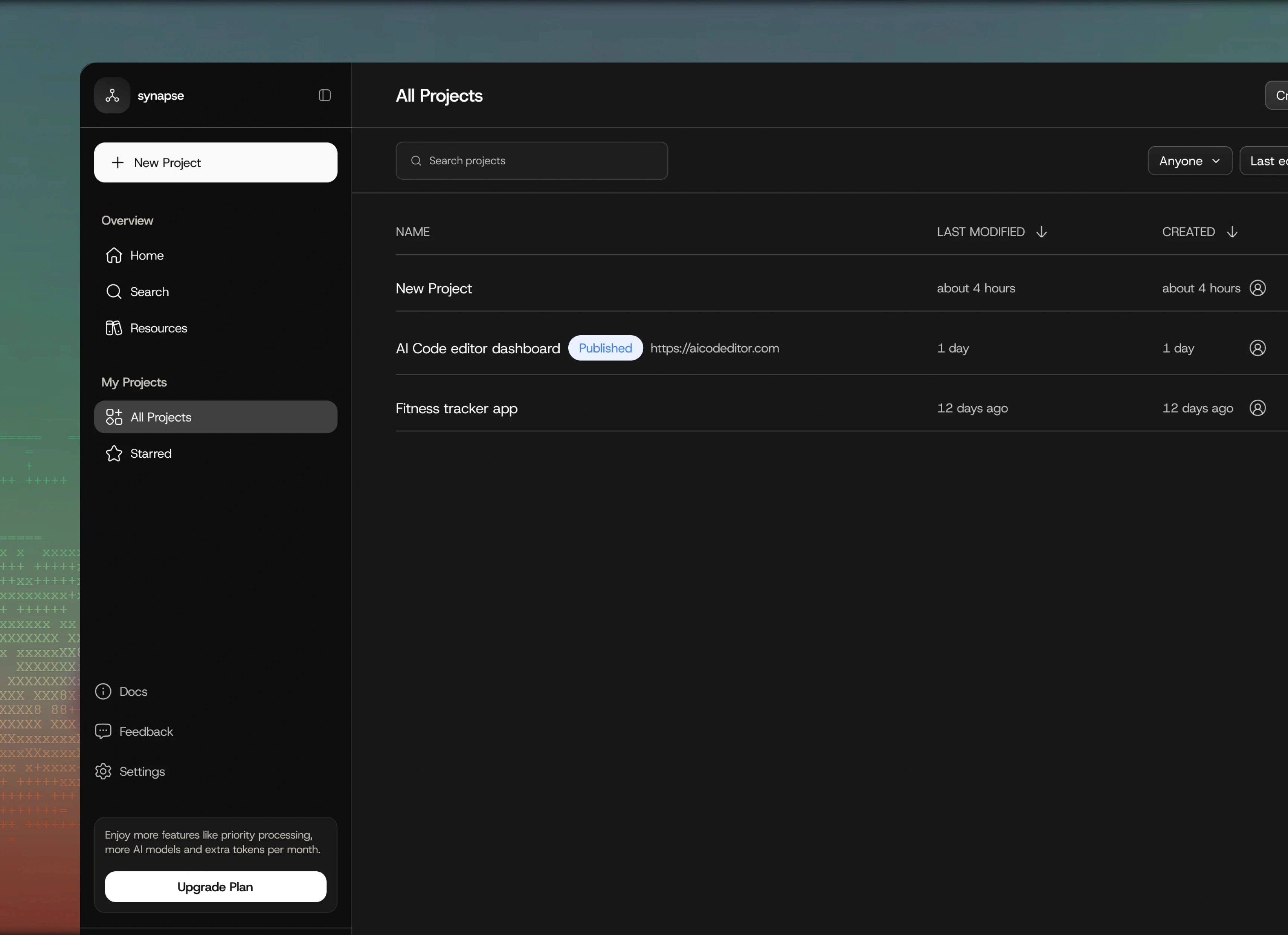Click the Resources books icon
Viewport: 1288px width, 935px height.
pos(114,328)
